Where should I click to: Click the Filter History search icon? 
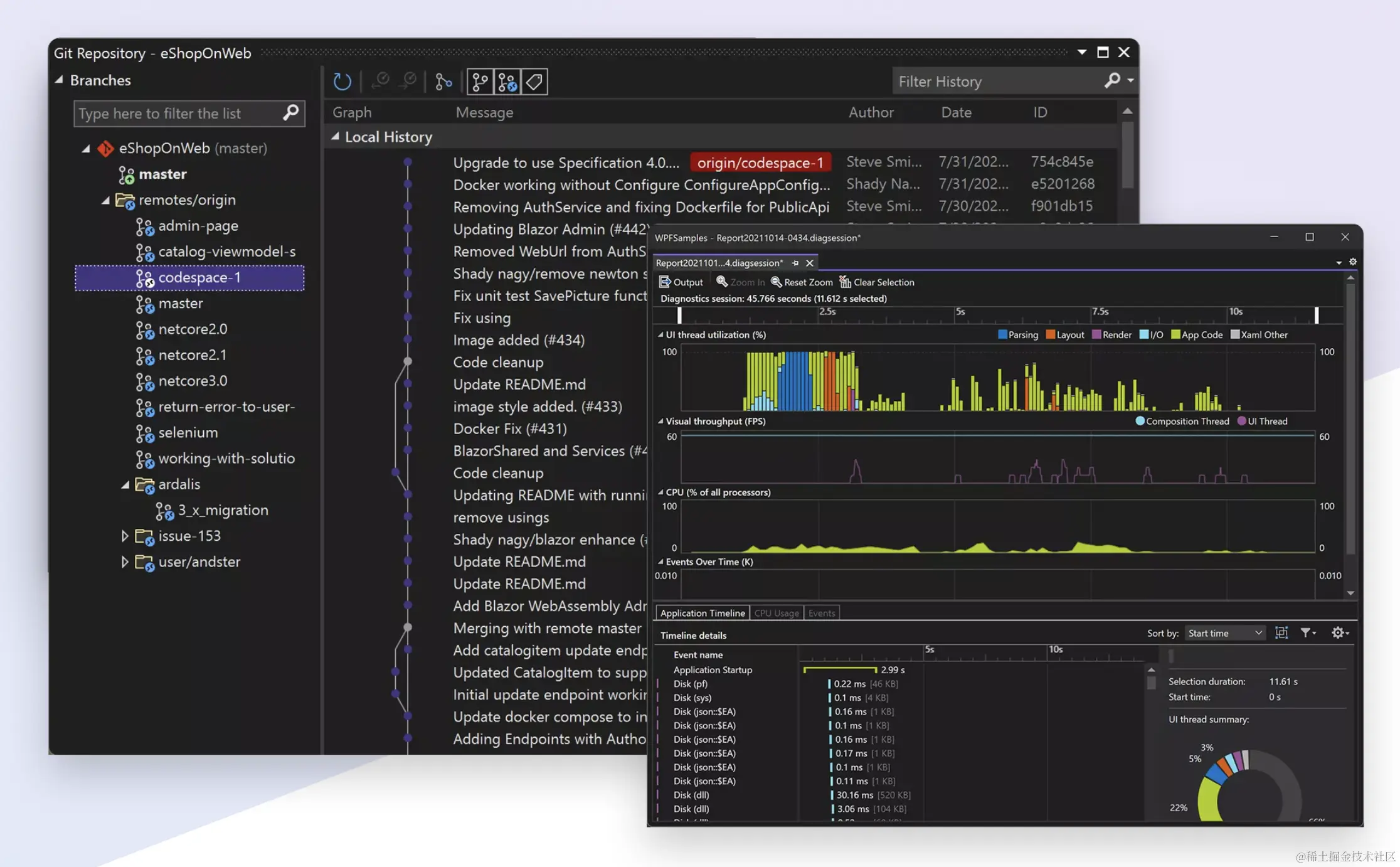tap(1112, 81)
